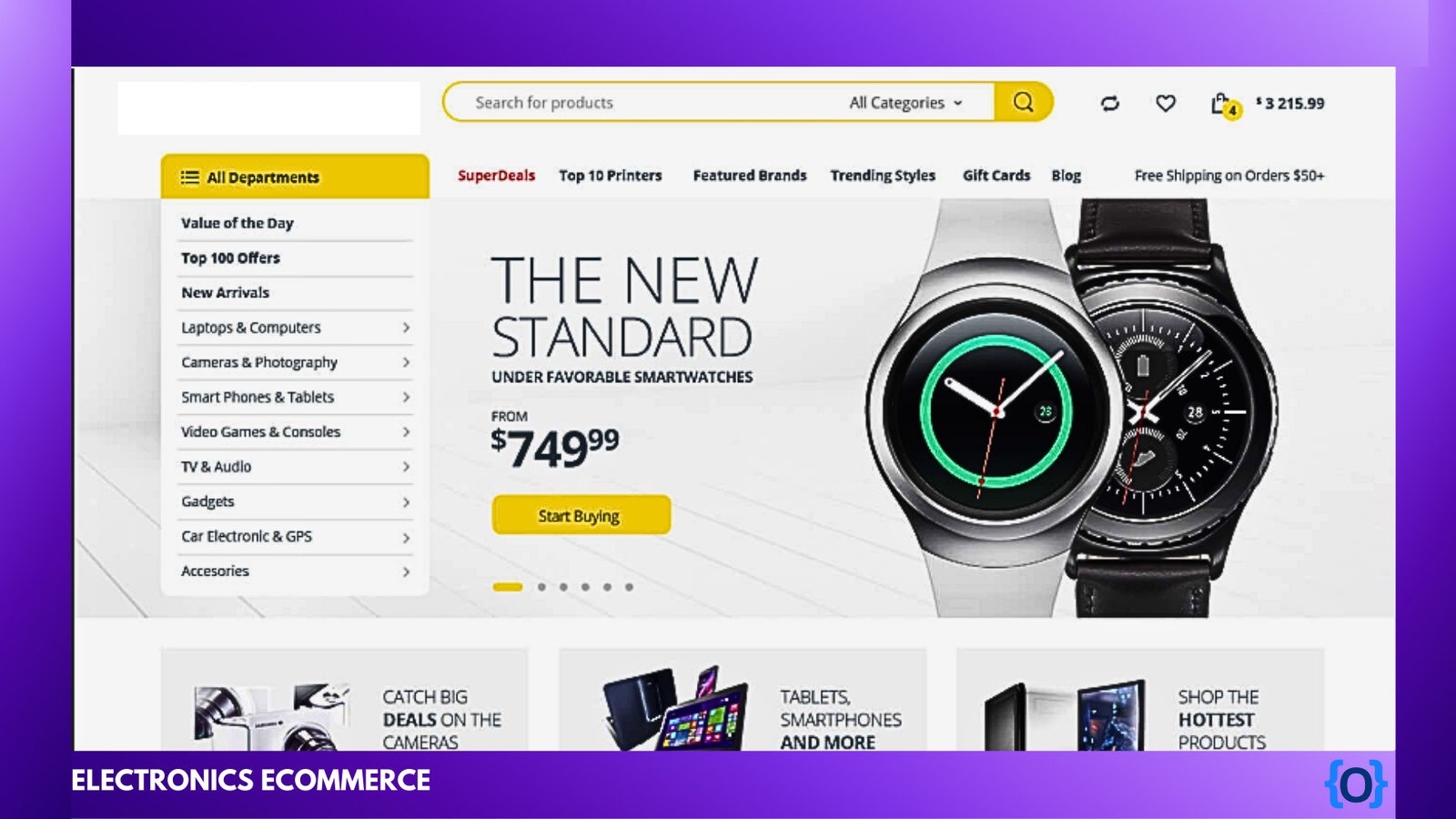The image size is (1456, 819).
Task: Select the second carousel slide dot
Action: [x=541, y=587]
